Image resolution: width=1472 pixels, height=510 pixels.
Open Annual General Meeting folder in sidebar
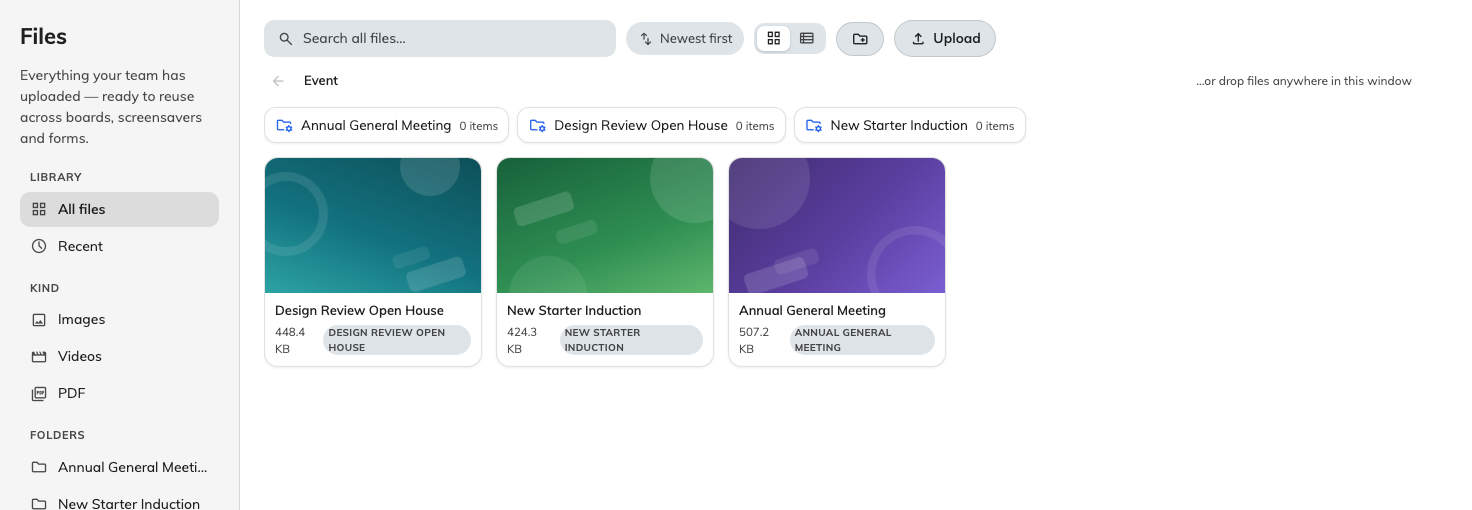pyautogui.click(x=119, y=468)
